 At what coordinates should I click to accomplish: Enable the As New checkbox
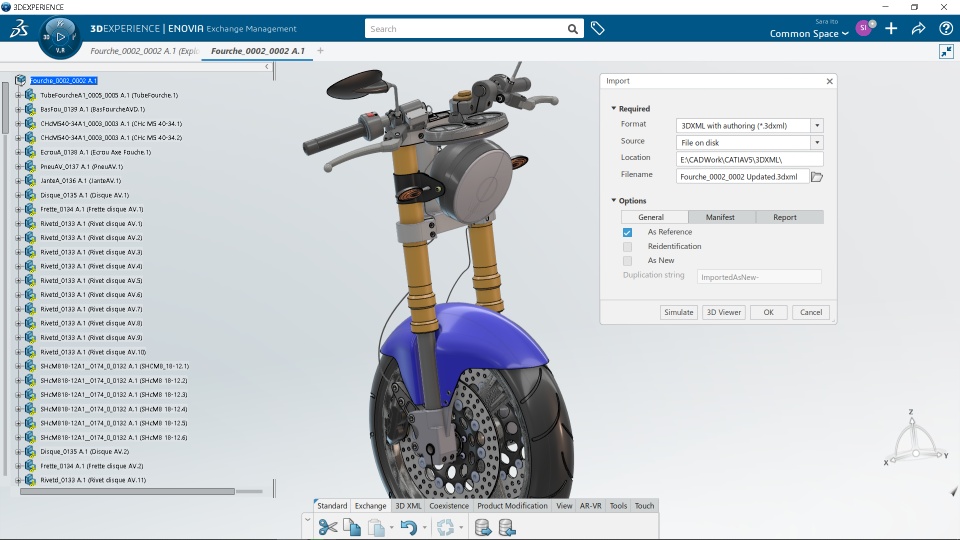[628, 261]
